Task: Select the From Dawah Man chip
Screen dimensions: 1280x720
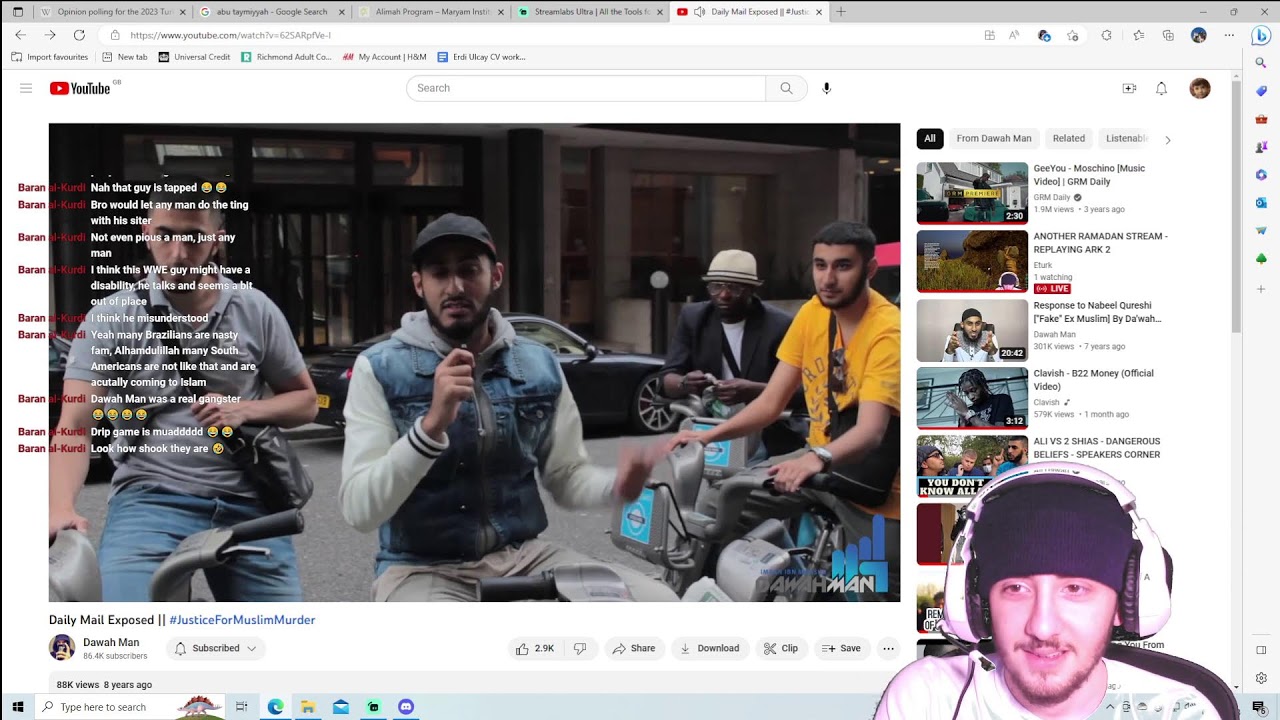Action: coord(993,139)
